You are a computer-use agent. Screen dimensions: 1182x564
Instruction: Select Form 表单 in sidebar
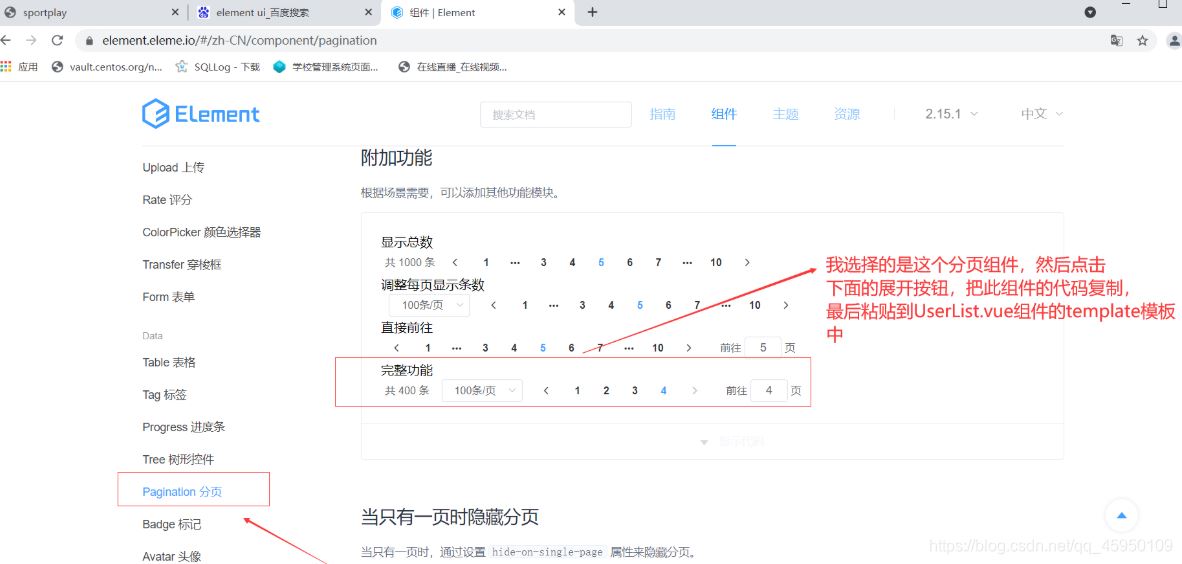[169, 297]
